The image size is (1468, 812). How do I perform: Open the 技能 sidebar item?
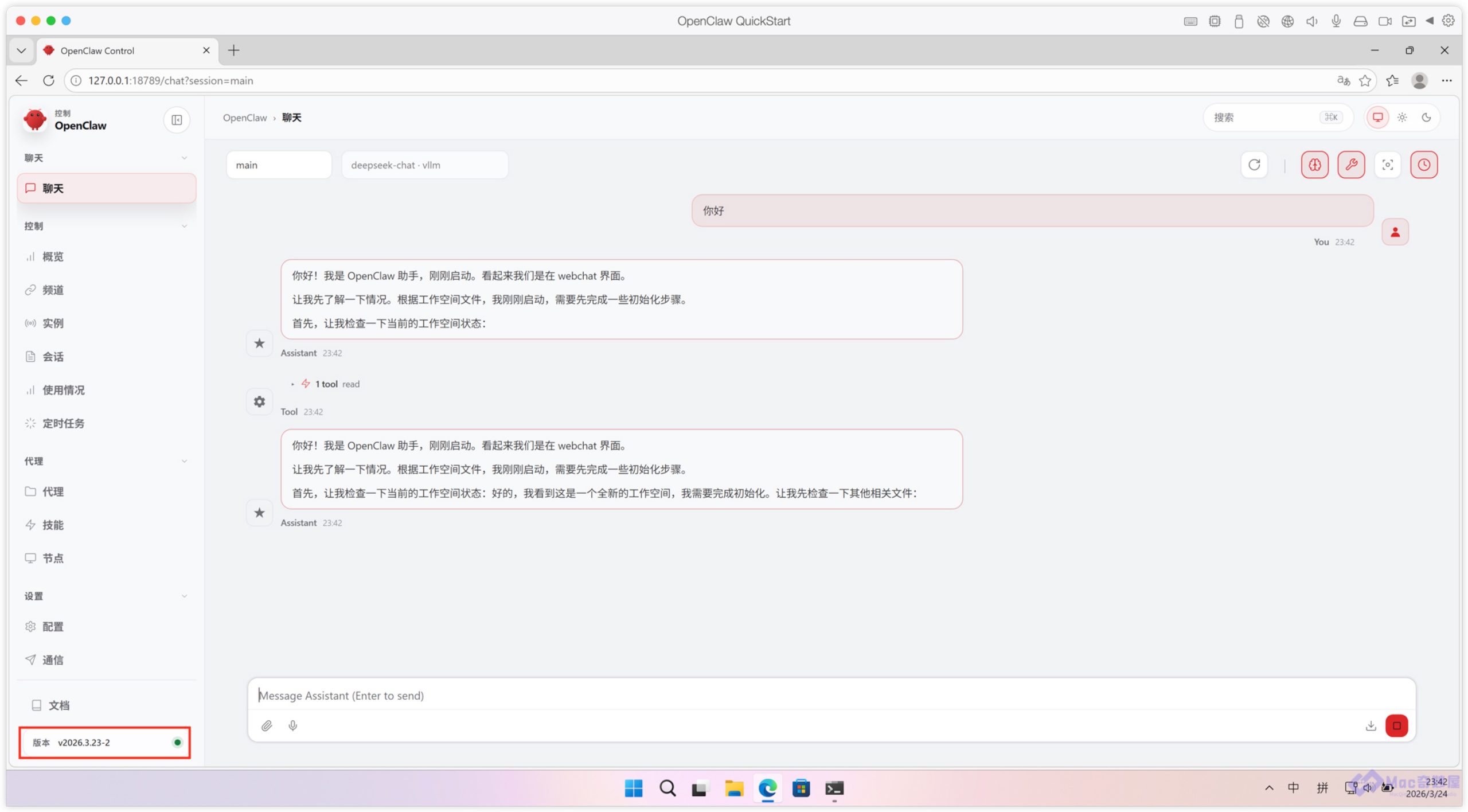53,525
